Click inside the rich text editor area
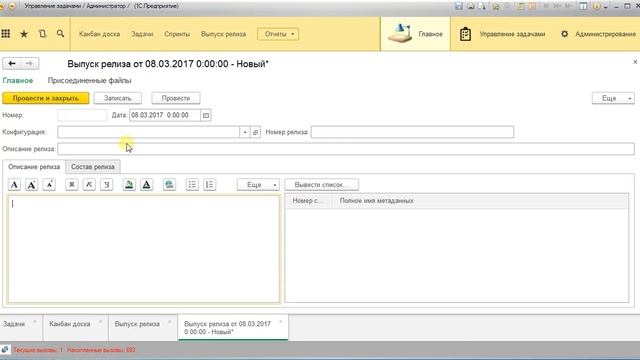The image size is (640, 360). (x=144, y=249)
